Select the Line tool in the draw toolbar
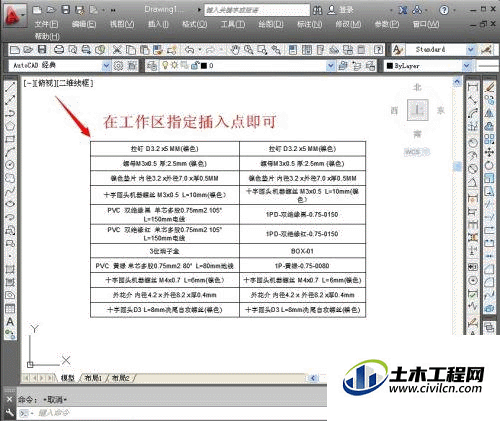The image size is (500, 421). coord(10,87)
